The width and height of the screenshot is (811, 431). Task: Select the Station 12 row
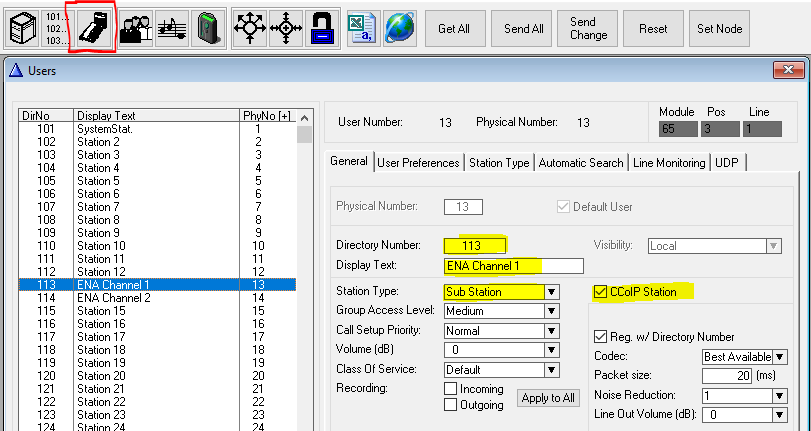(157, 272)
